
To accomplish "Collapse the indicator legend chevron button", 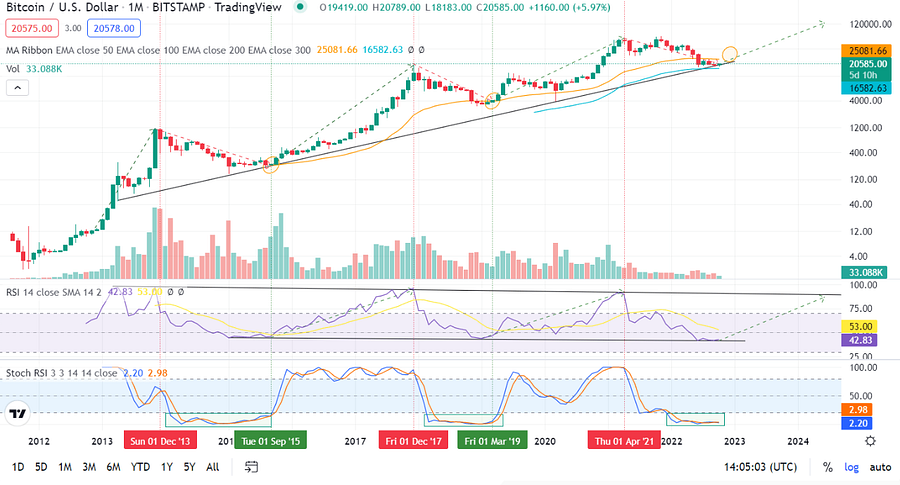I will click(17, 88).
